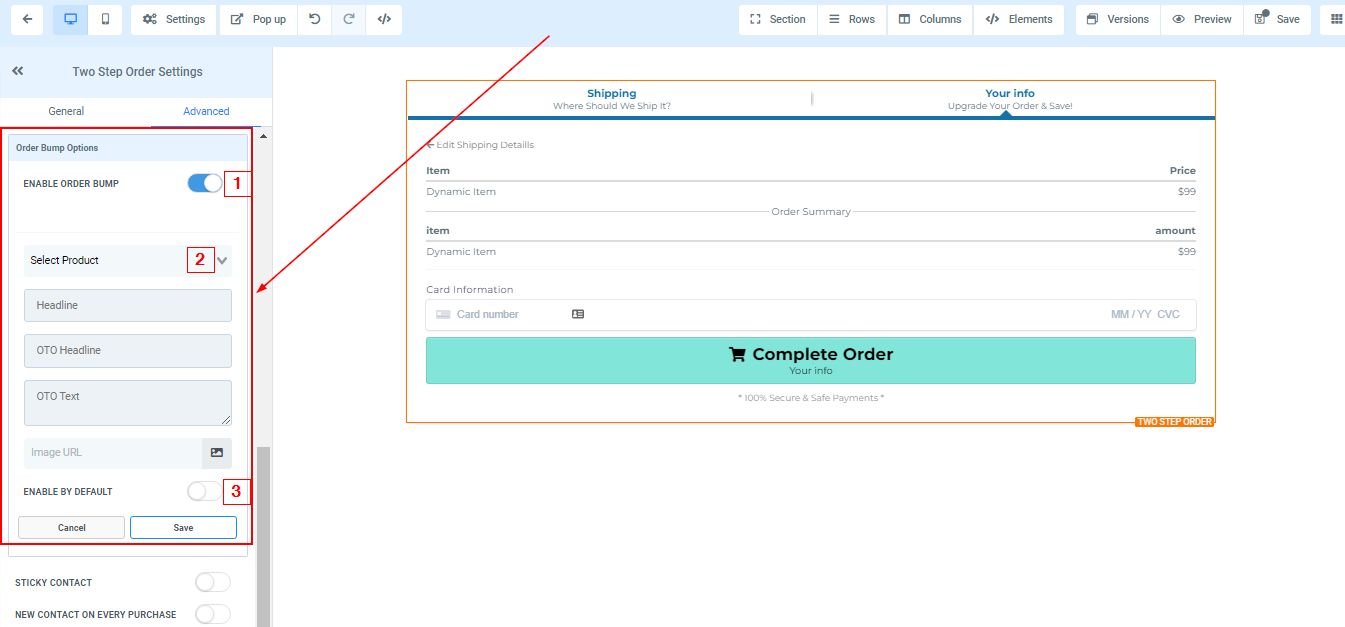Click the redo icon
1345x627 pixels.
(x=348, y=19)
